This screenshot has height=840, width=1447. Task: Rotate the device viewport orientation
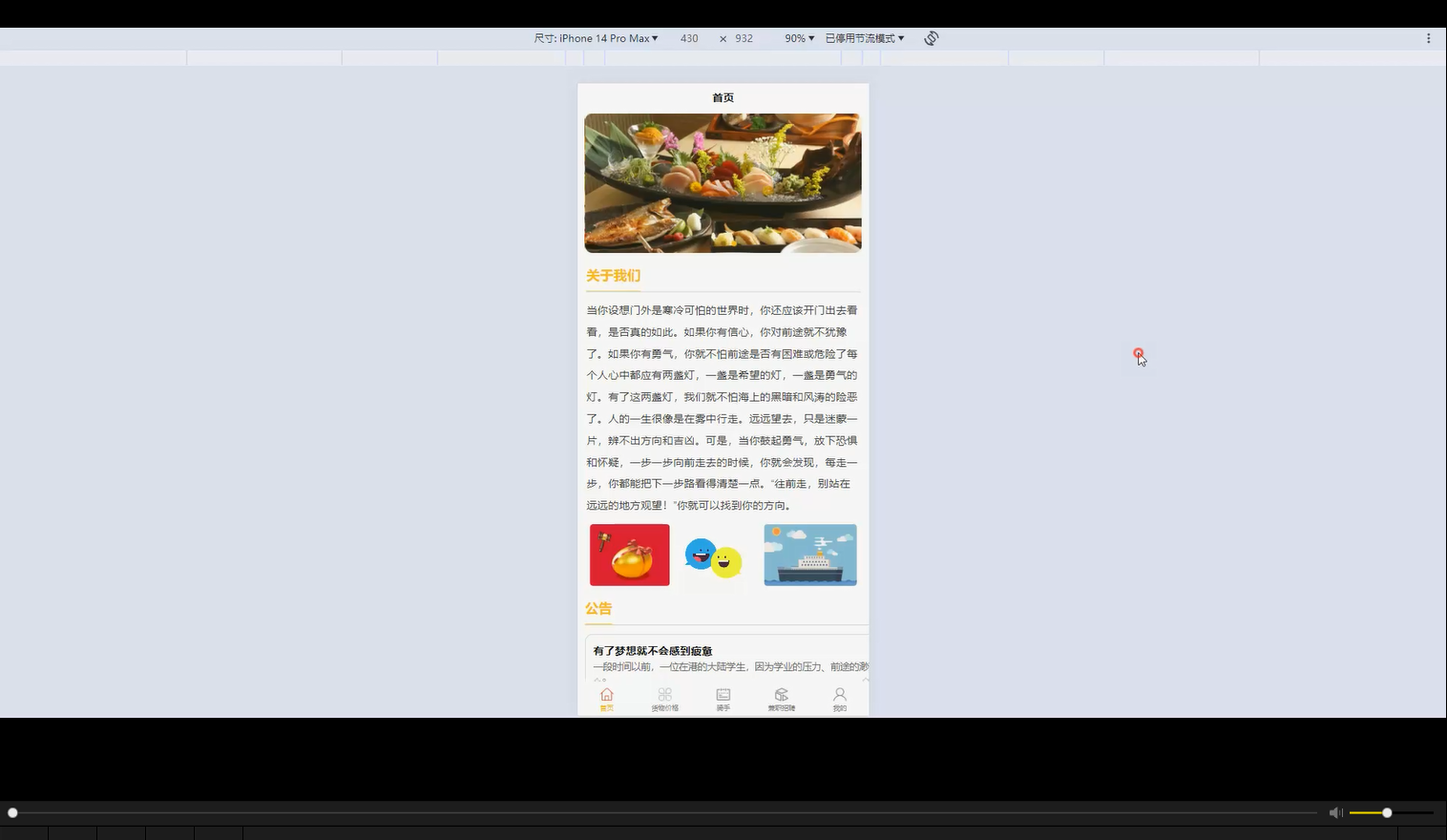pyautogui.click(x=931, y=38)
